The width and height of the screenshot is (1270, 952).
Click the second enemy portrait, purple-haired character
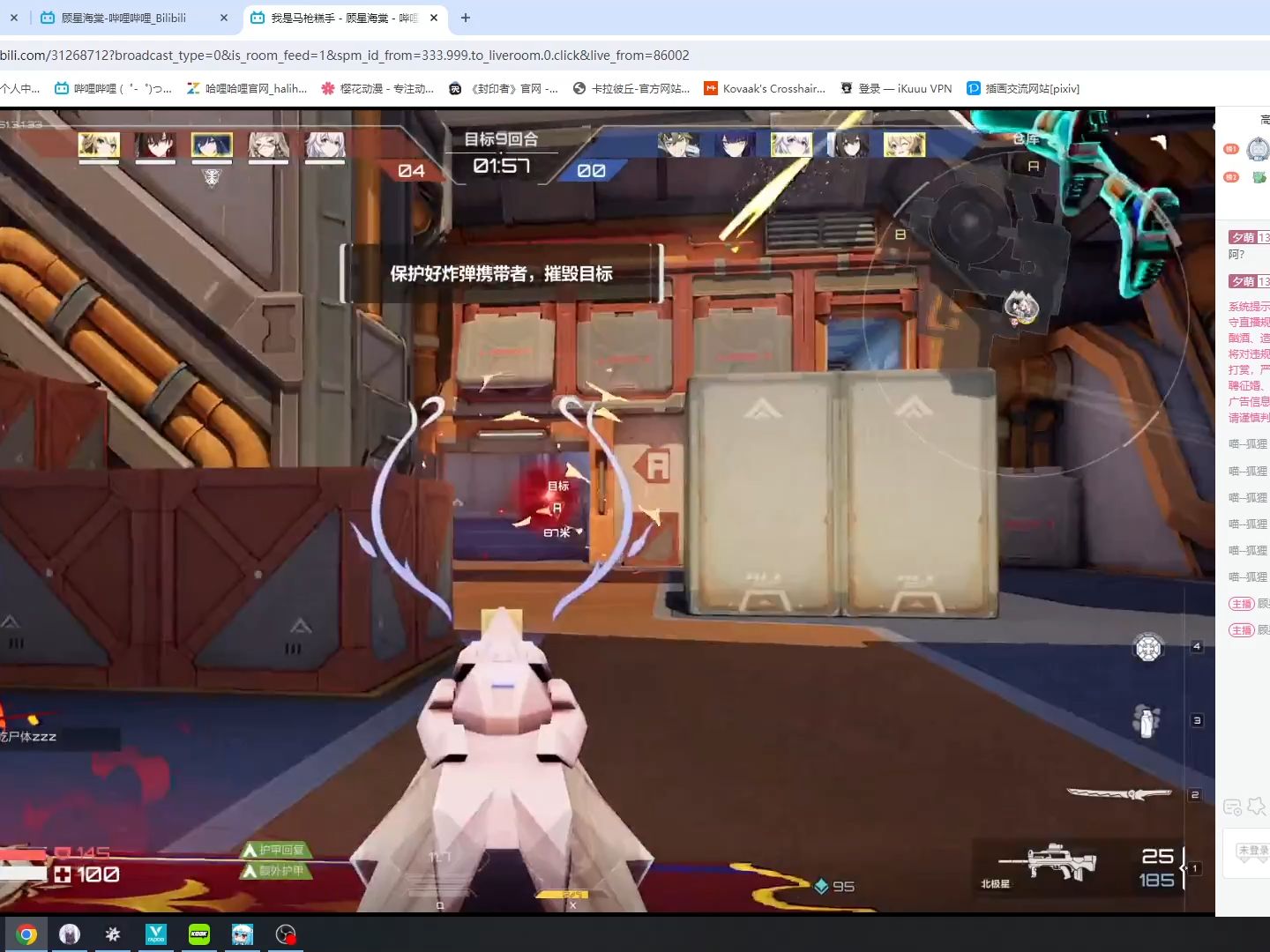(735, 145)
